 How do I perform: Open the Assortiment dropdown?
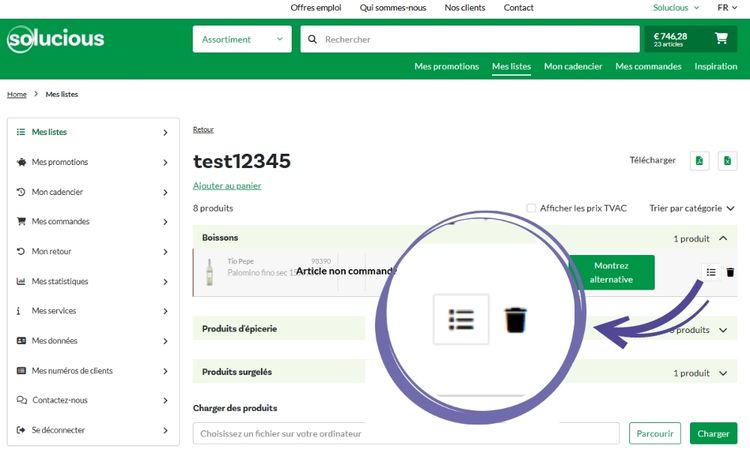coord(243,40)
